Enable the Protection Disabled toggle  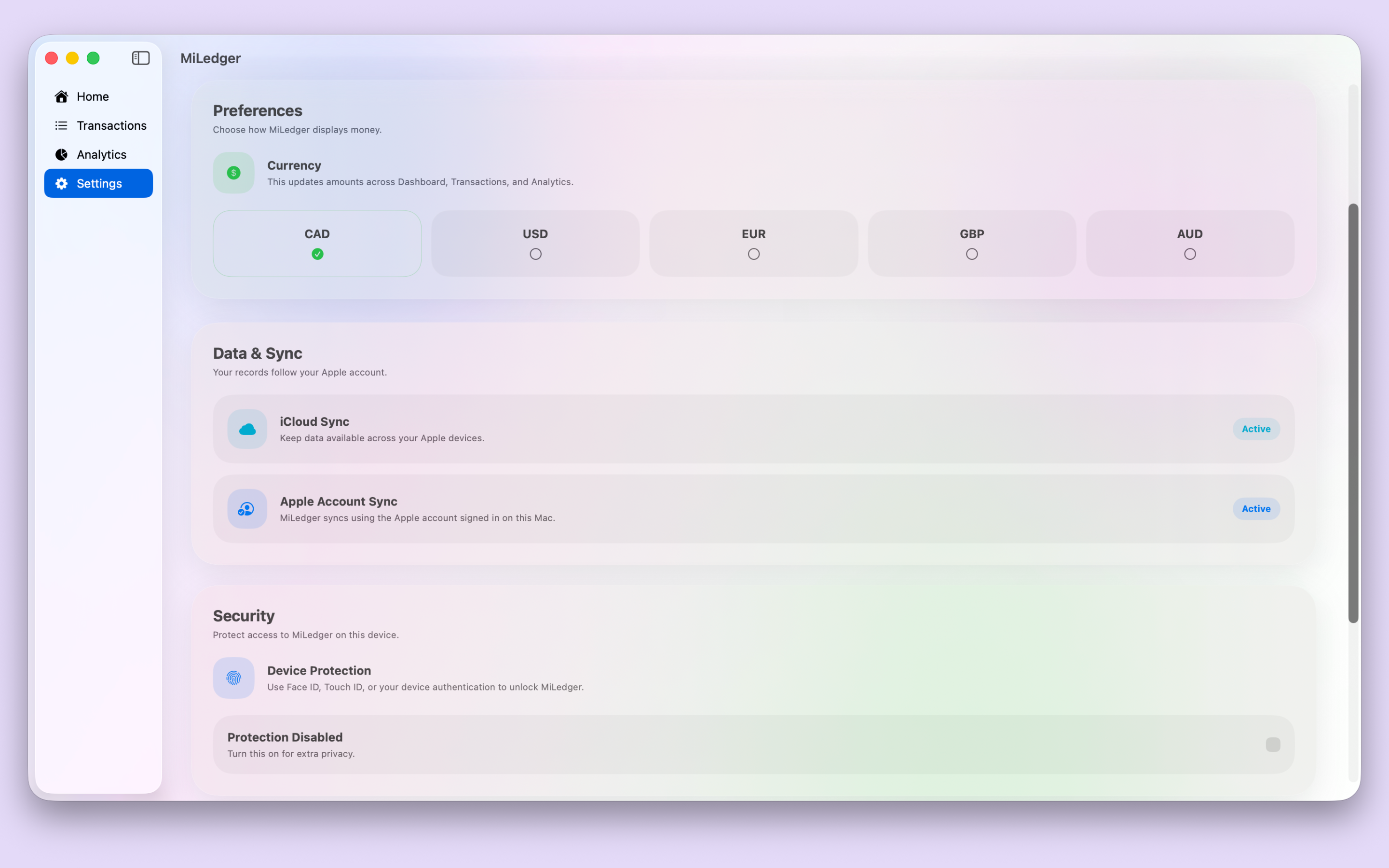1273,745
